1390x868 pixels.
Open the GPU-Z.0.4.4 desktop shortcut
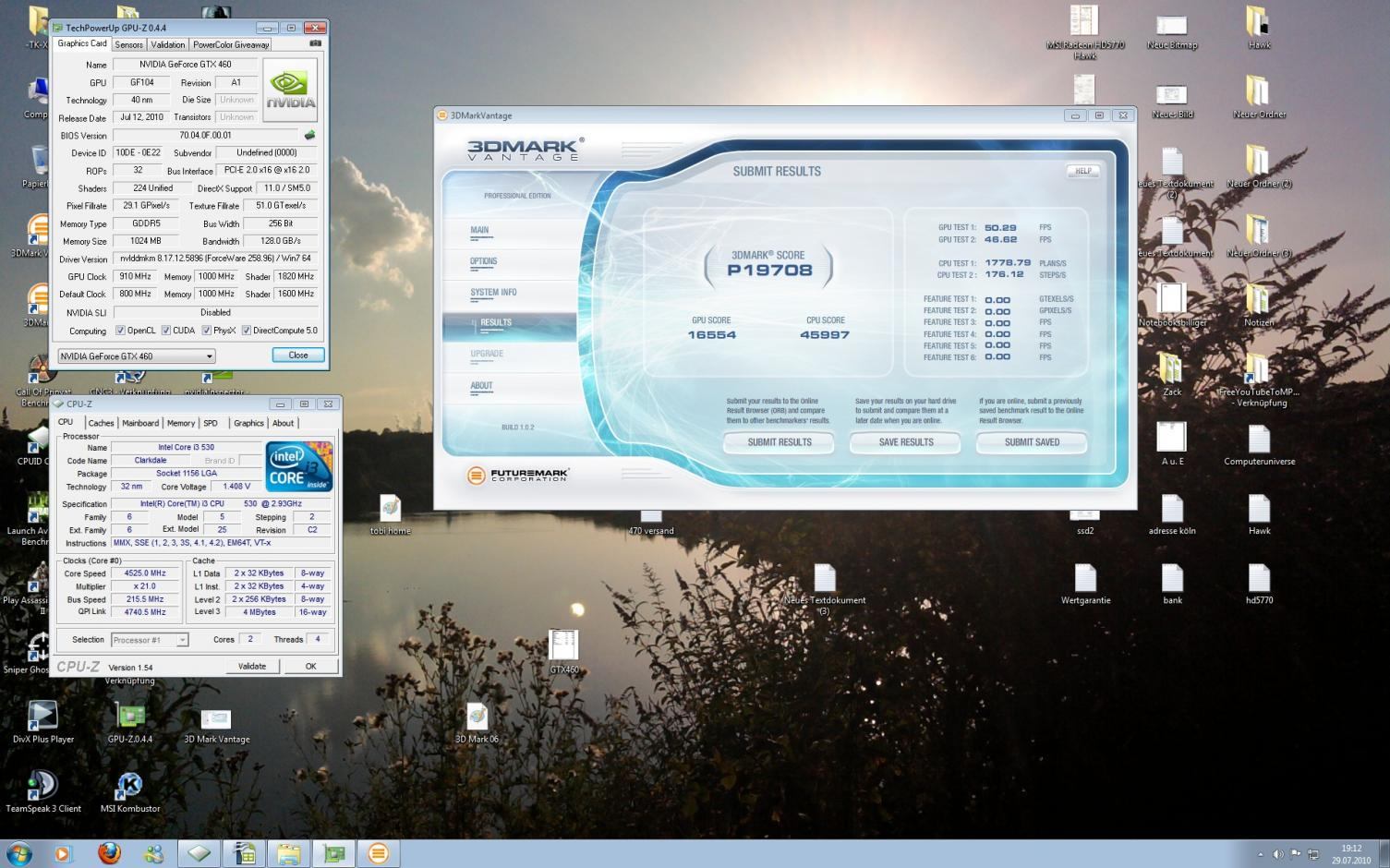130,723
